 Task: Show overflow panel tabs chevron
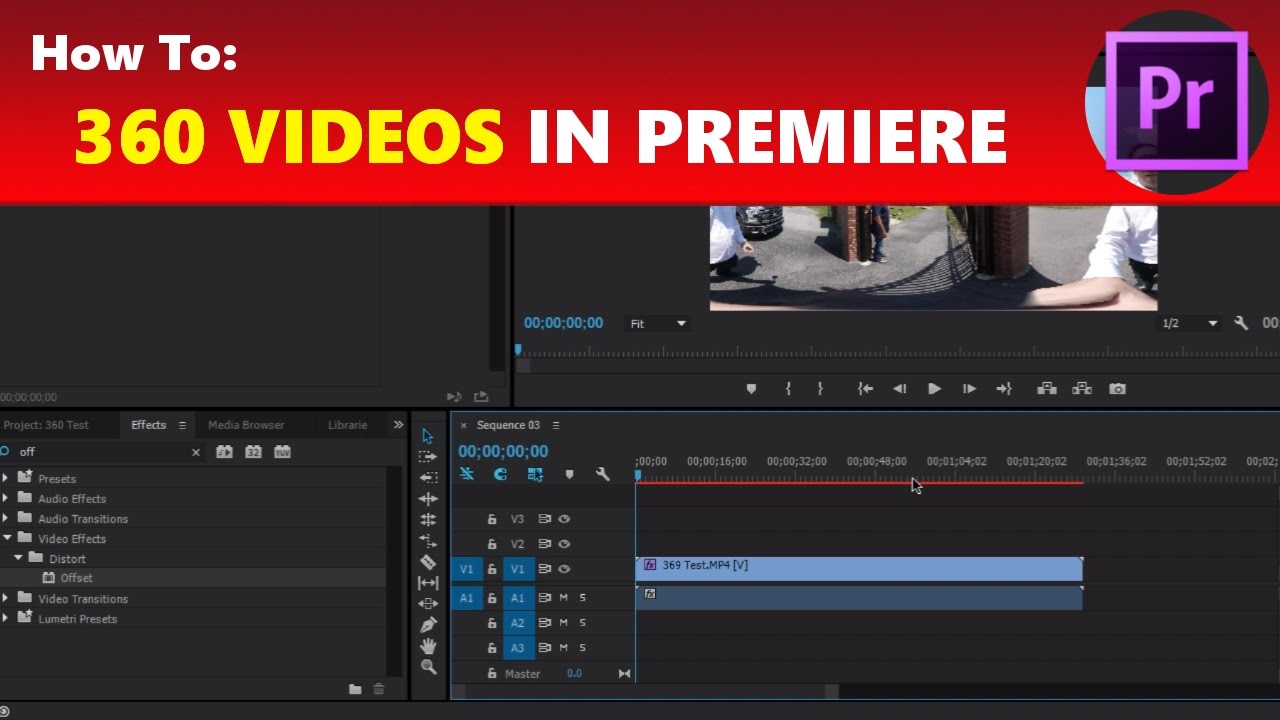pos(398,425)
